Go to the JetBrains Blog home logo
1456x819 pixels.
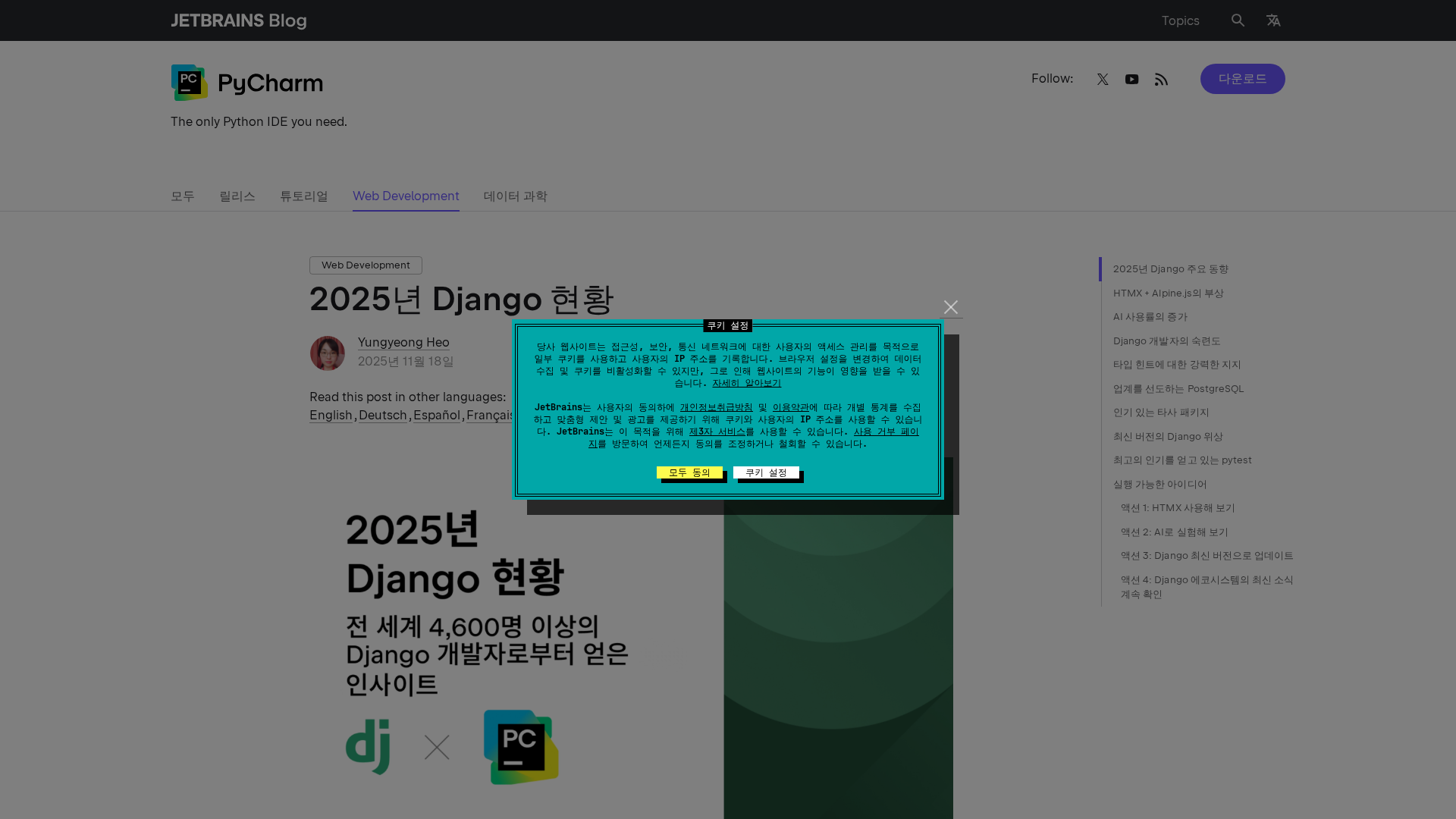(x=239, y=20)
